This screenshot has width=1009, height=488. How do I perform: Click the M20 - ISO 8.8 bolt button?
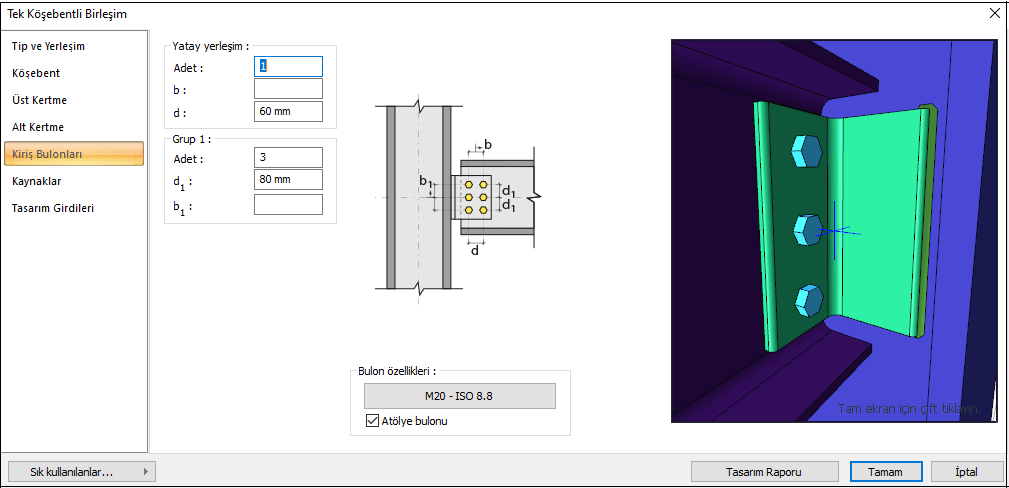click(x=459, y=396)
